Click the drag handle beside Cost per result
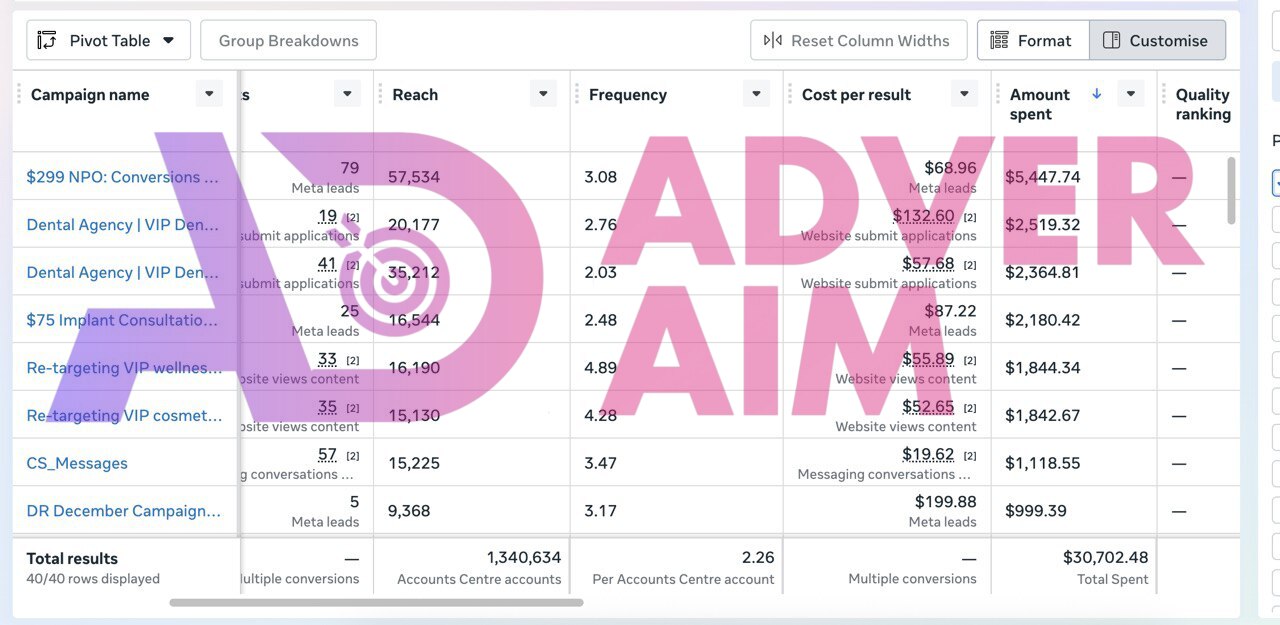 pos(790,95)
